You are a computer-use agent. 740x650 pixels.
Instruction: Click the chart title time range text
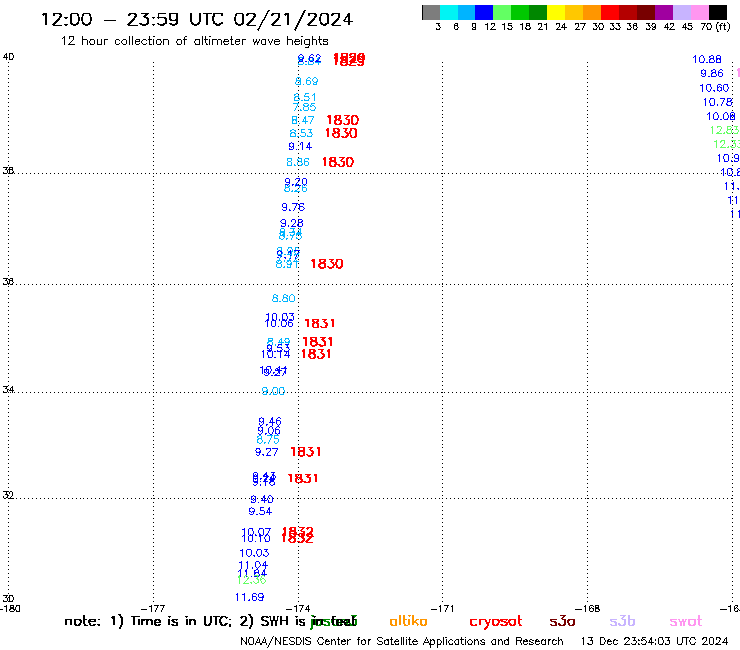coord(197,19)
